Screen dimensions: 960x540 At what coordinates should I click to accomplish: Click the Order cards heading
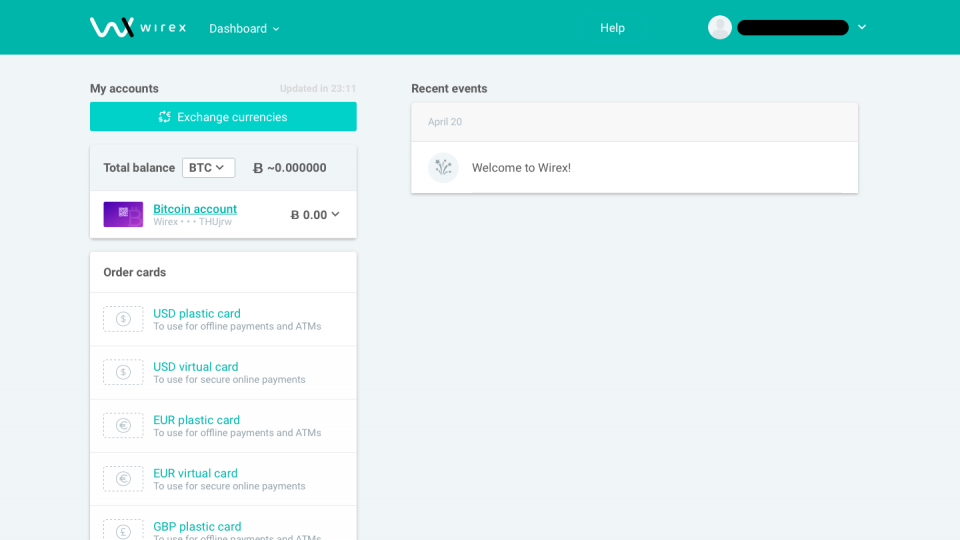[x=135, y=272]
